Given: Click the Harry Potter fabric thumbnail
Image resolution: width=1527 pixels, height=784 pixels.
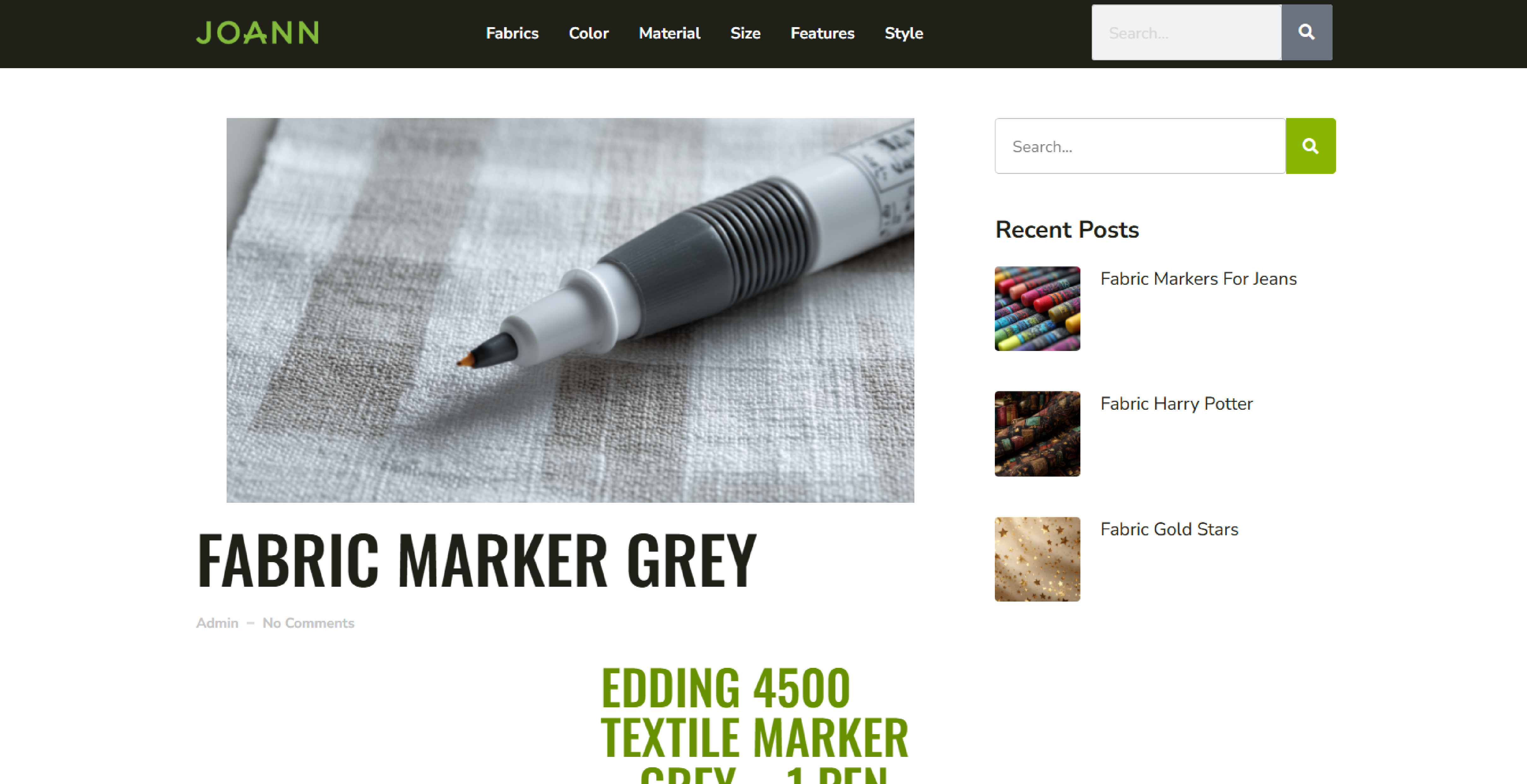Looking at the screenshot, I should pyautogui.click(x=1037, y=434).
